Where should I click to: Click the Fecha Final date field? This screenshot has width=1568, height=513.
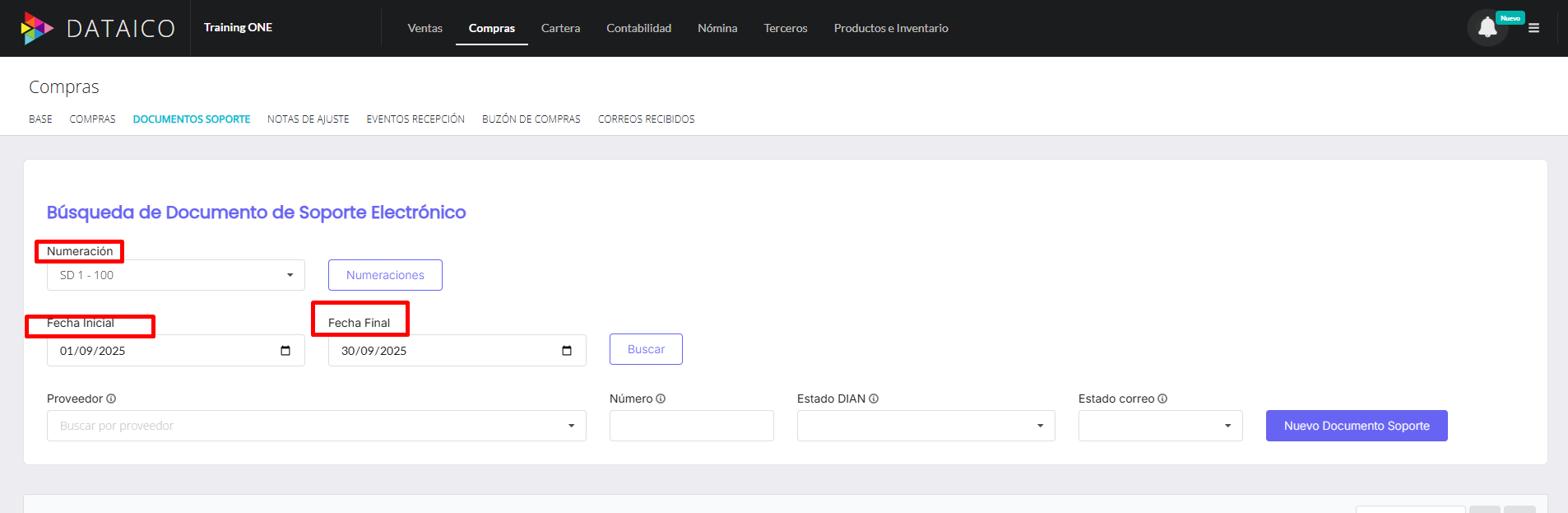coord(457,351)
